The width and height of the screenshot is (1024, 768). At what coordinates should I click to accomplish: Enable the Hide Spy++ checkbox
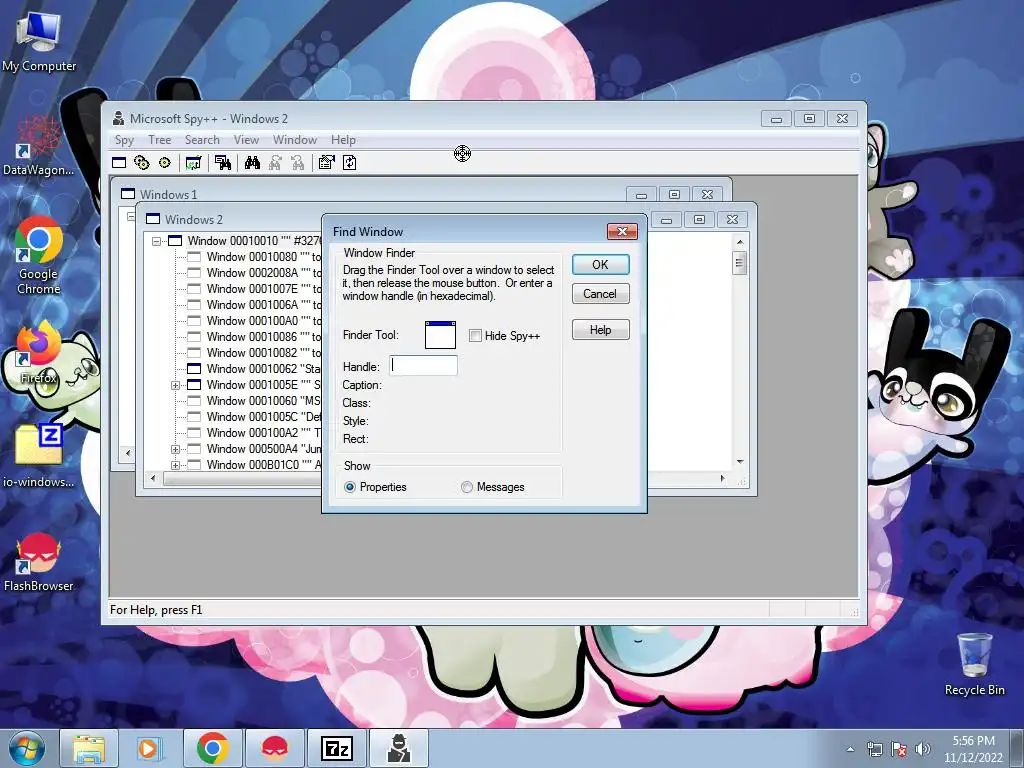(475, 336)
